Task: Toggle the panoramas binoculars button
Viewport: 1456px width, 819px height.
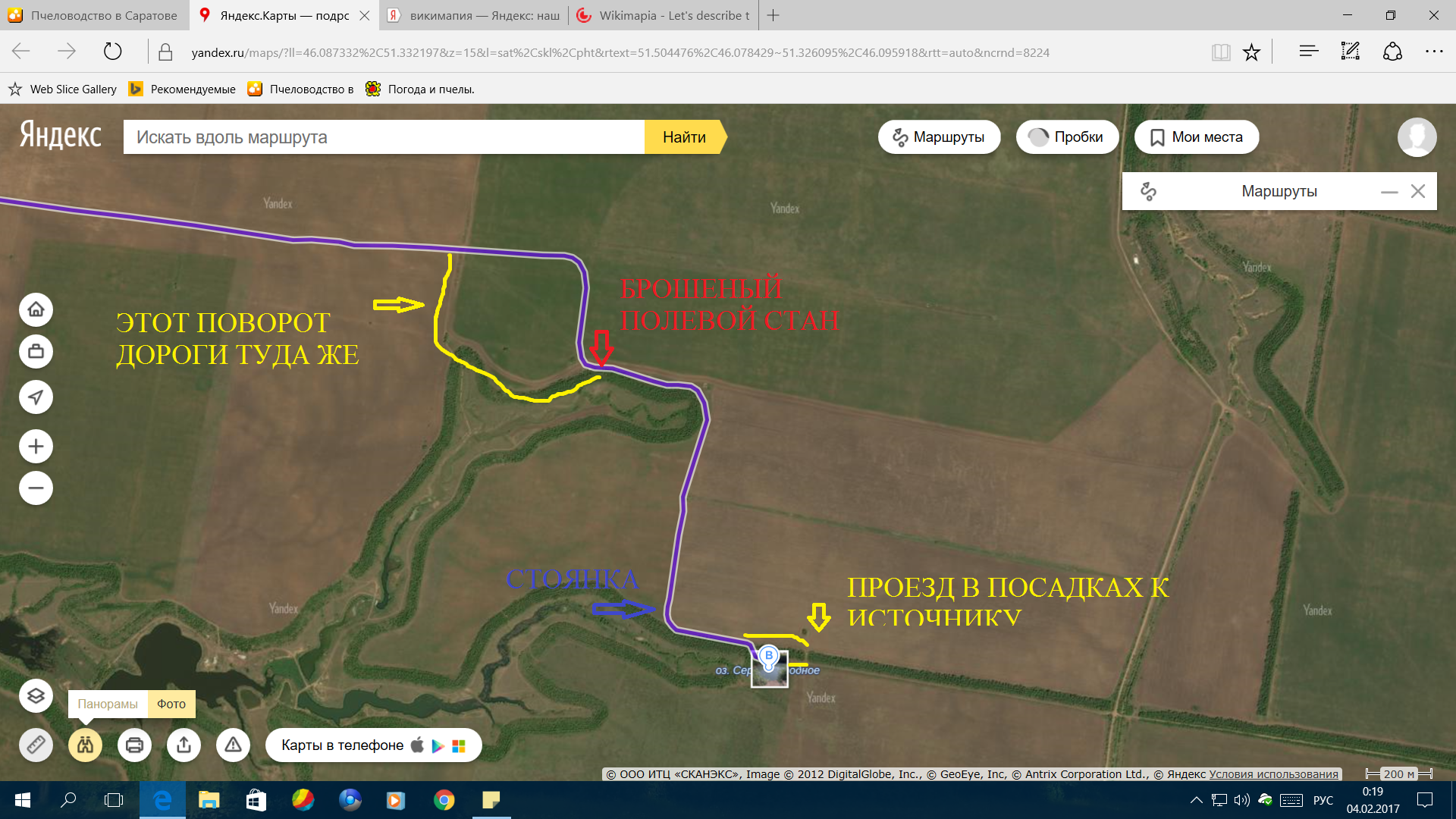Action: 85,745
